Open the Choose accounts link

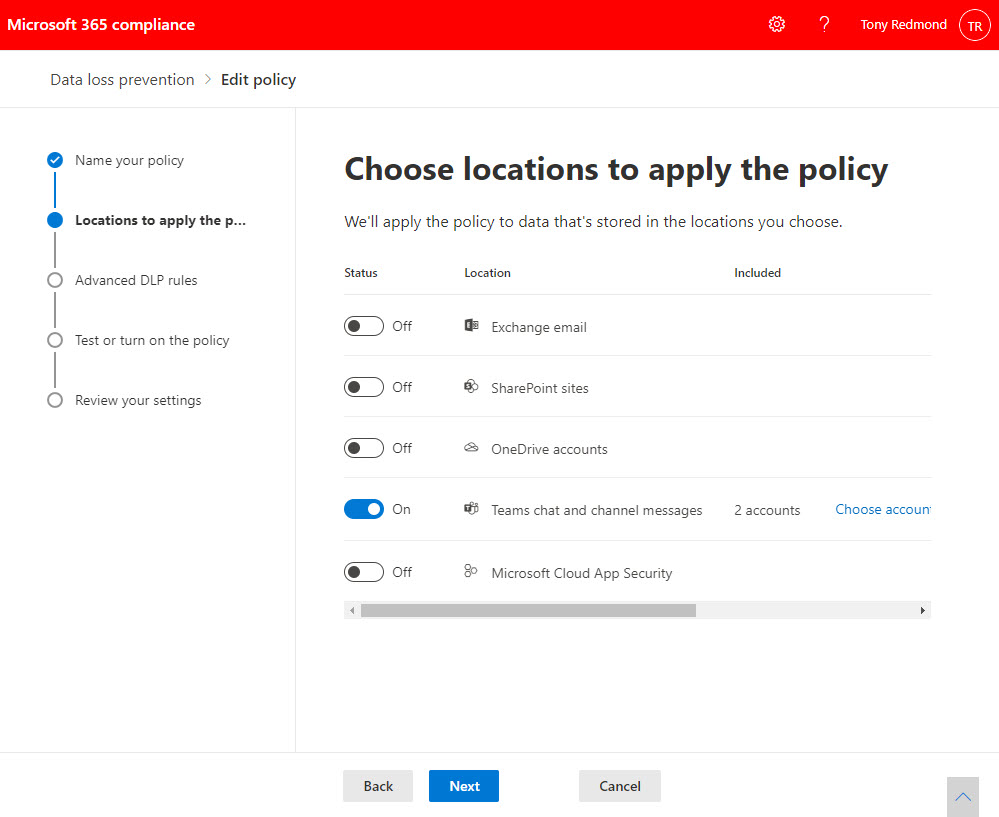coord(883,509)
